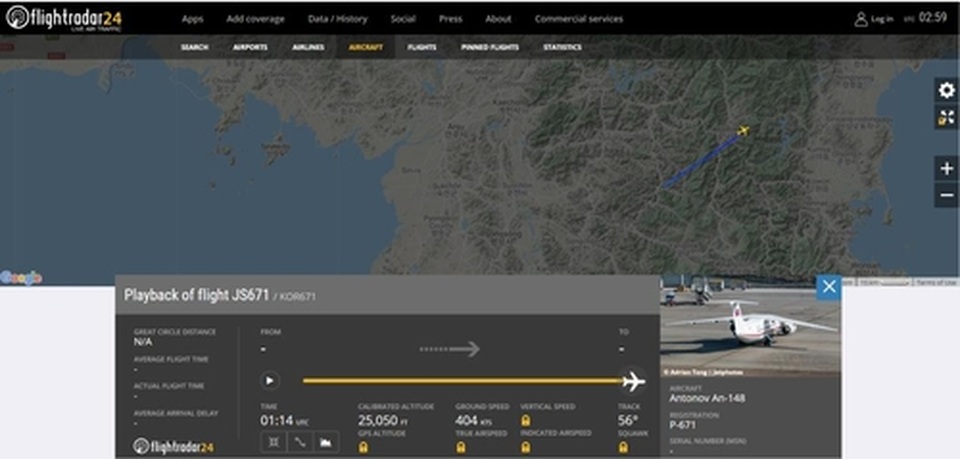The width and height of the screenshot is (960, 459).
Task: Open the Add coverage link
Action: 255,19
